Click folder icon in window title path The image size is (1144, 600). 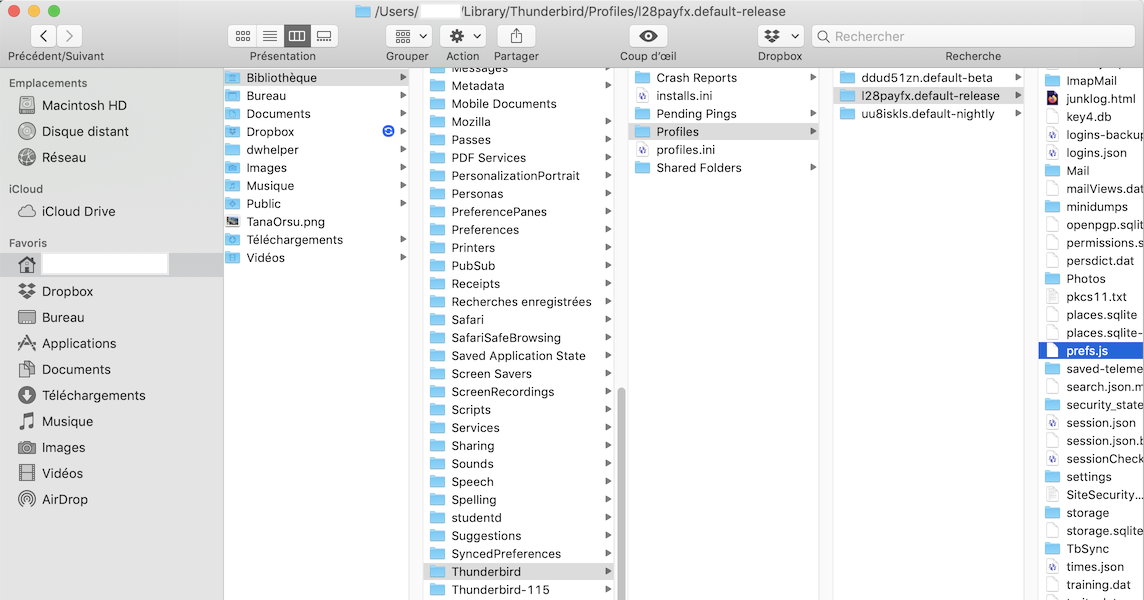[363, 12]
